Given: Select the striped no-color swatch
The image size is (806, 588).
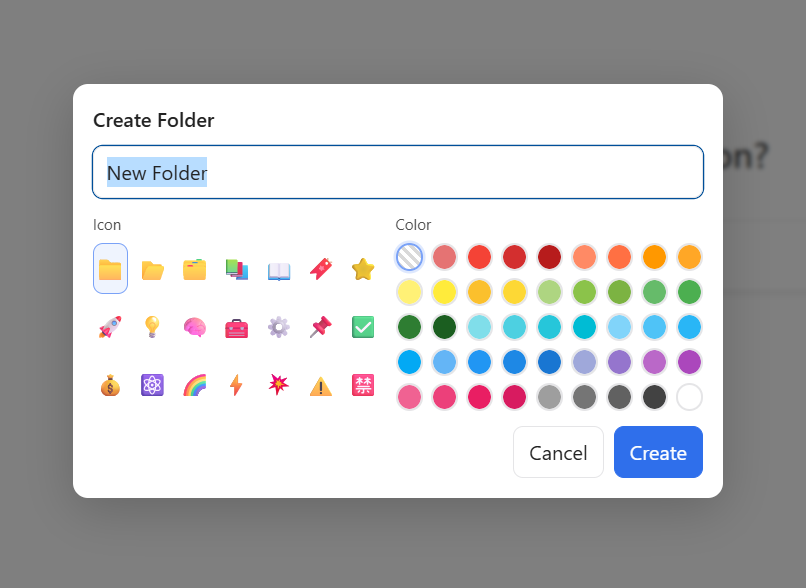Looking at the screenshot, I should [x=410, y=257].
